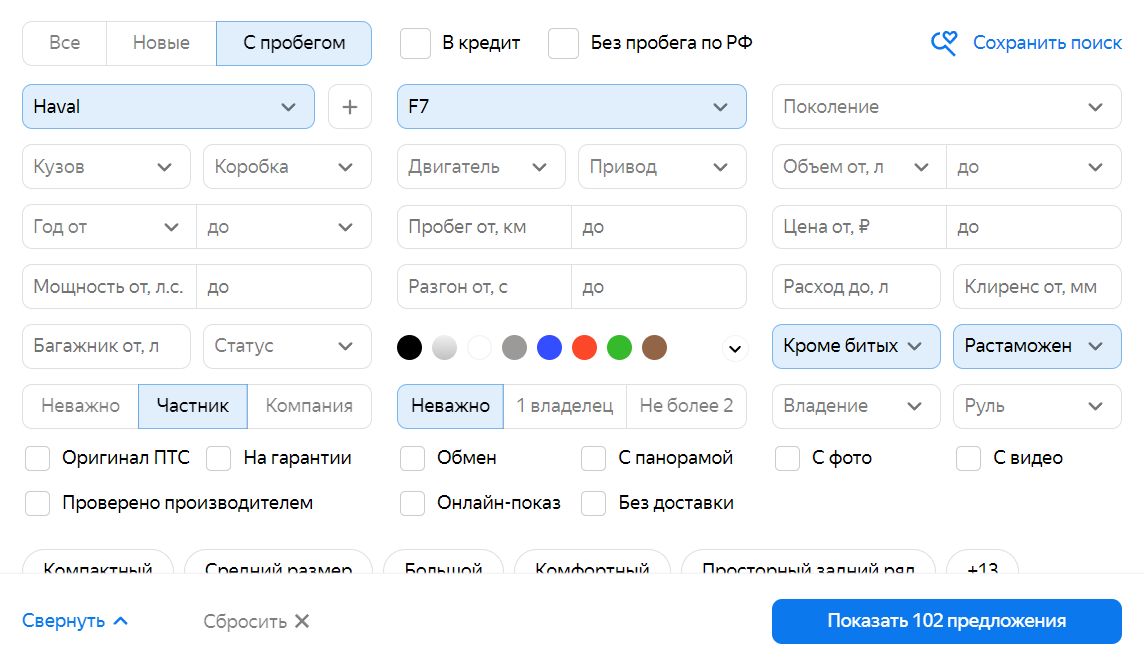Click the heart icon next to Сохранить поиск
The width and height of the screenshot is (1144, 658).
943,43
